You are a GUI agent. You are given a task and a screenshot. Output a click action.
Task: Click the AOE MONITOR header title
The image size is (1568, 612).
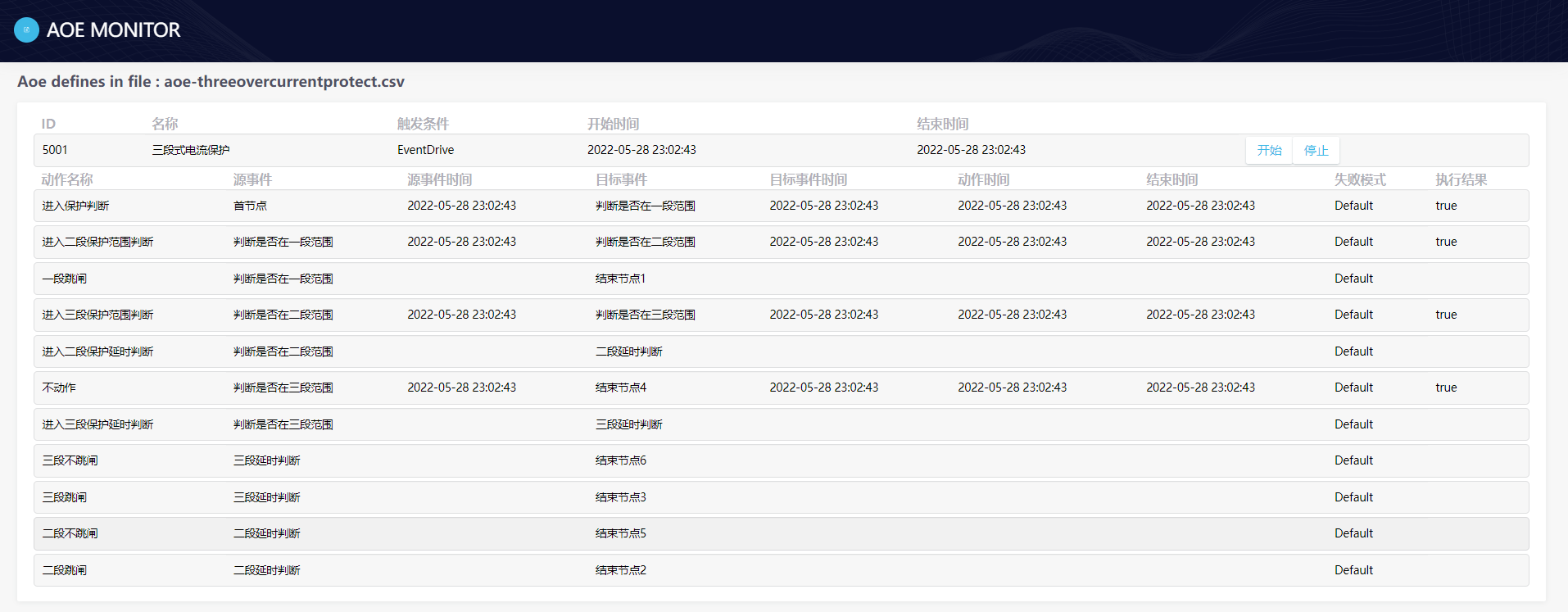click(x=113, y=29)
